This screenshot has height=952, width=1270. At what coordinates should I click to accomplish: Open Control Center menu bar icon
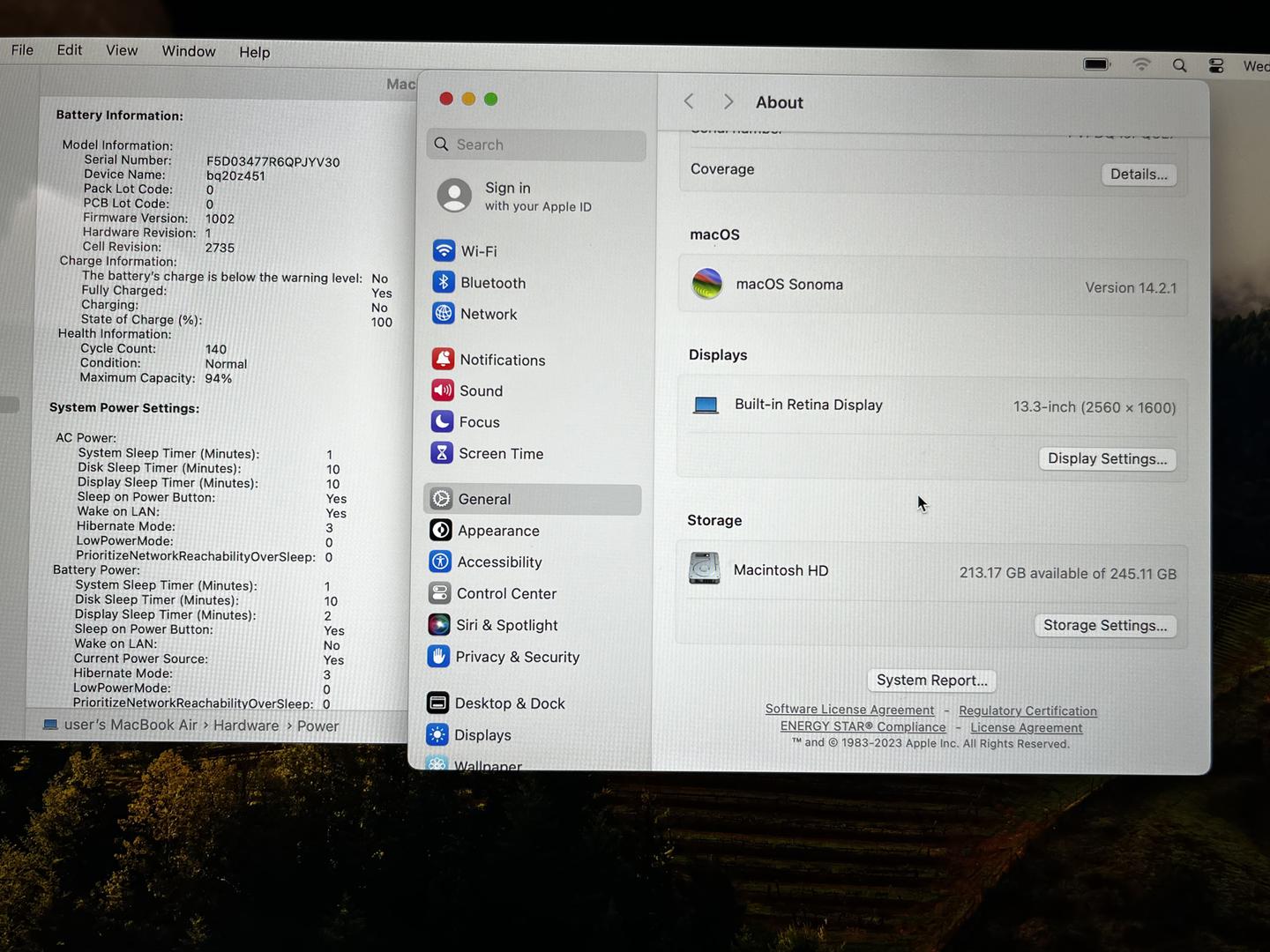(x=1216, y=65)
